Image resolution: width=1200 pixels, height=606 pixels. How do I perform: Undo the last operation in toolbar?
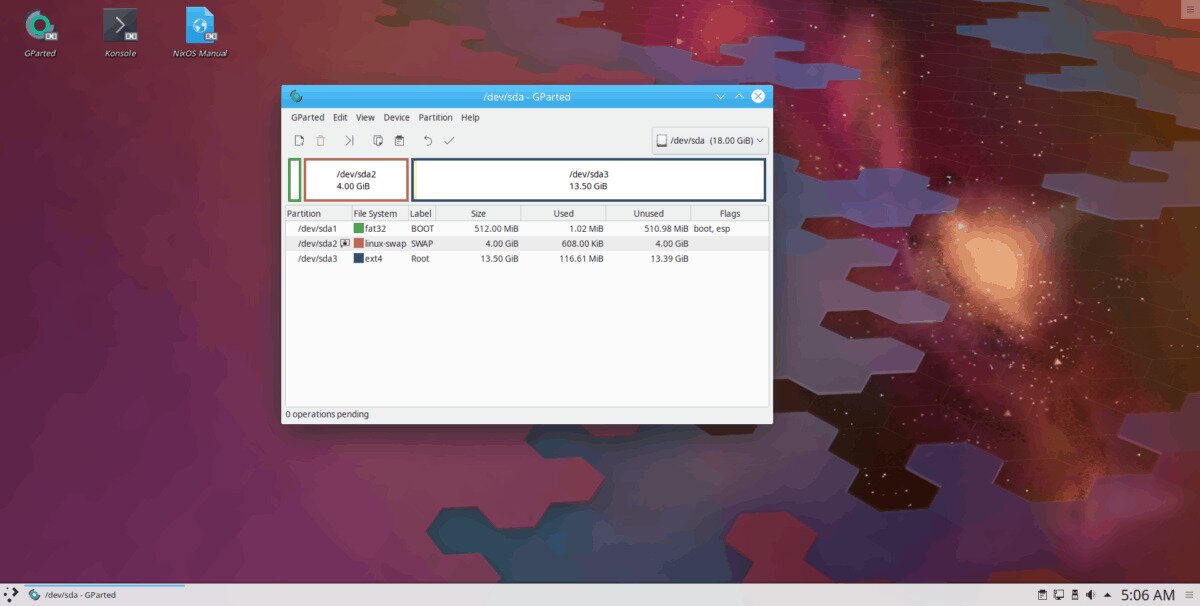coord(428,141)
